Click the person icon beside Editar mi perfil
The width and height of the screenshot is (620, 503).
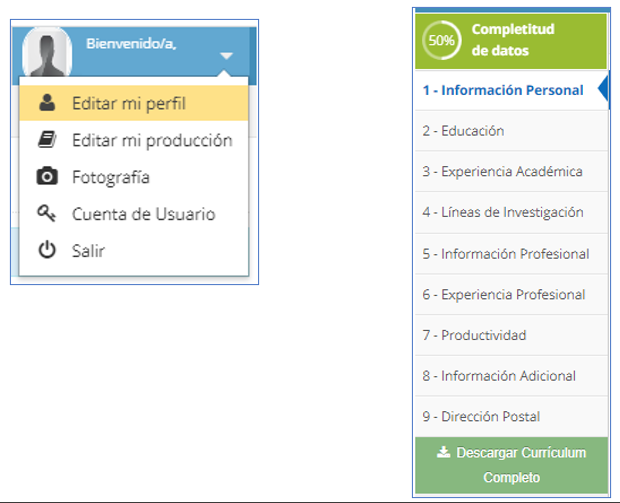click(47, 103)
